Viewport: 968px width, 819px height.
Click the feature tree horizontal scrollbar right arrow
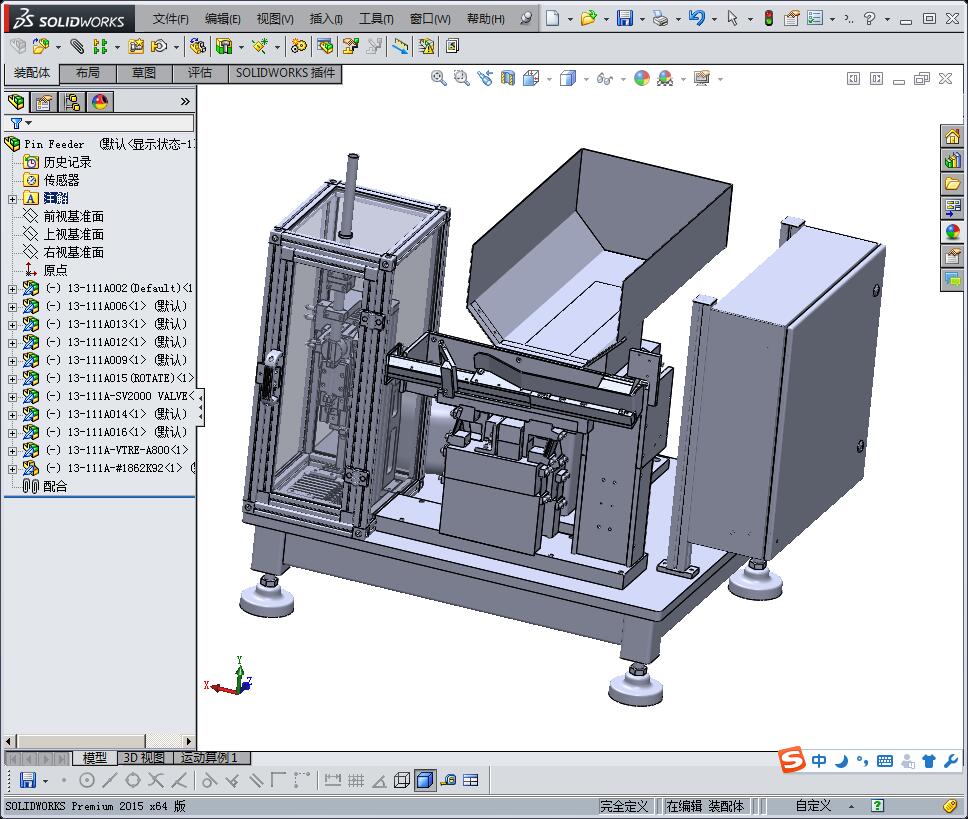coord(189,741)
